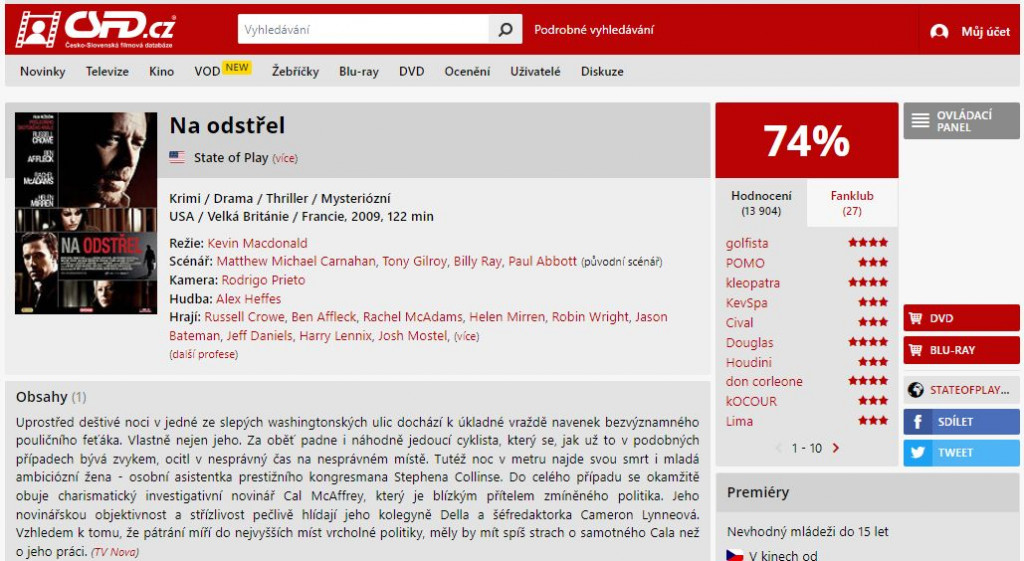Open director Kevin Macdonald's page
Screen dimensions: 1024x561
(257, 243)
